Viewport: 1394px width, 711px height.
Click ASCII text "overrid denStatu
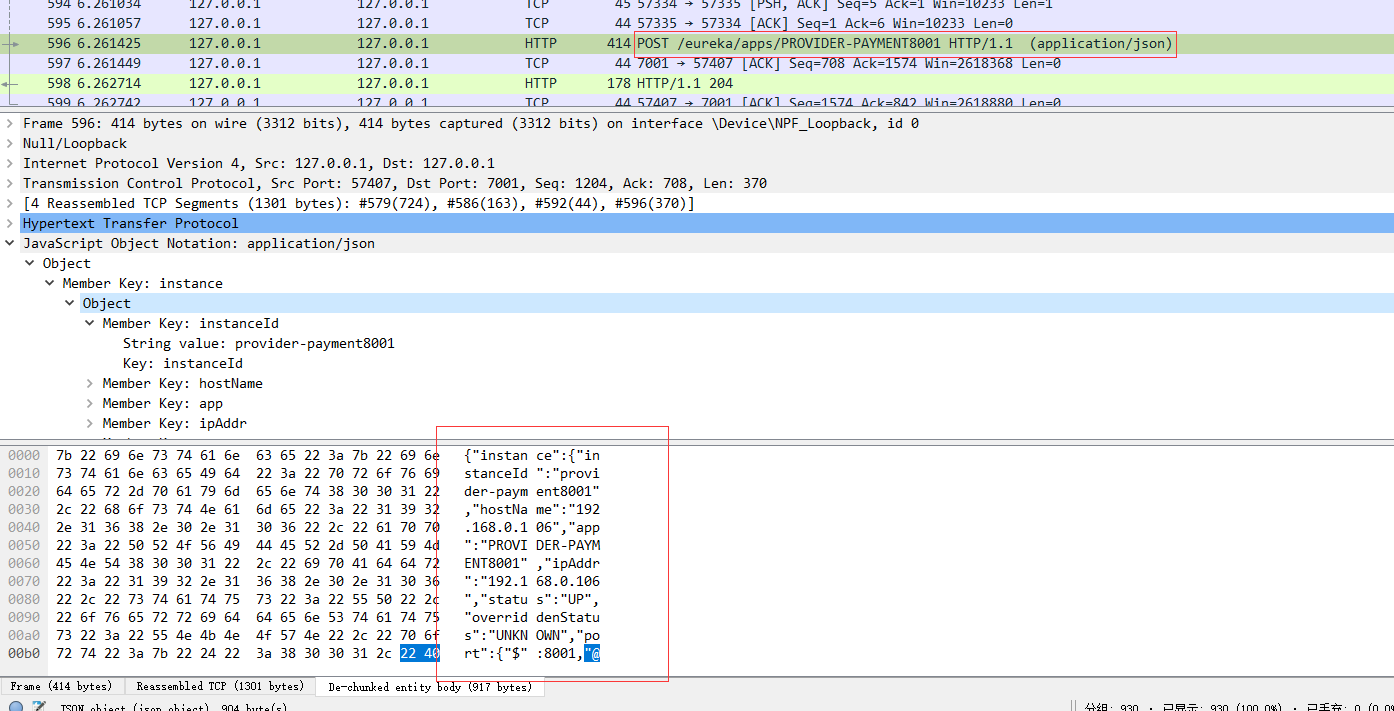532,617
